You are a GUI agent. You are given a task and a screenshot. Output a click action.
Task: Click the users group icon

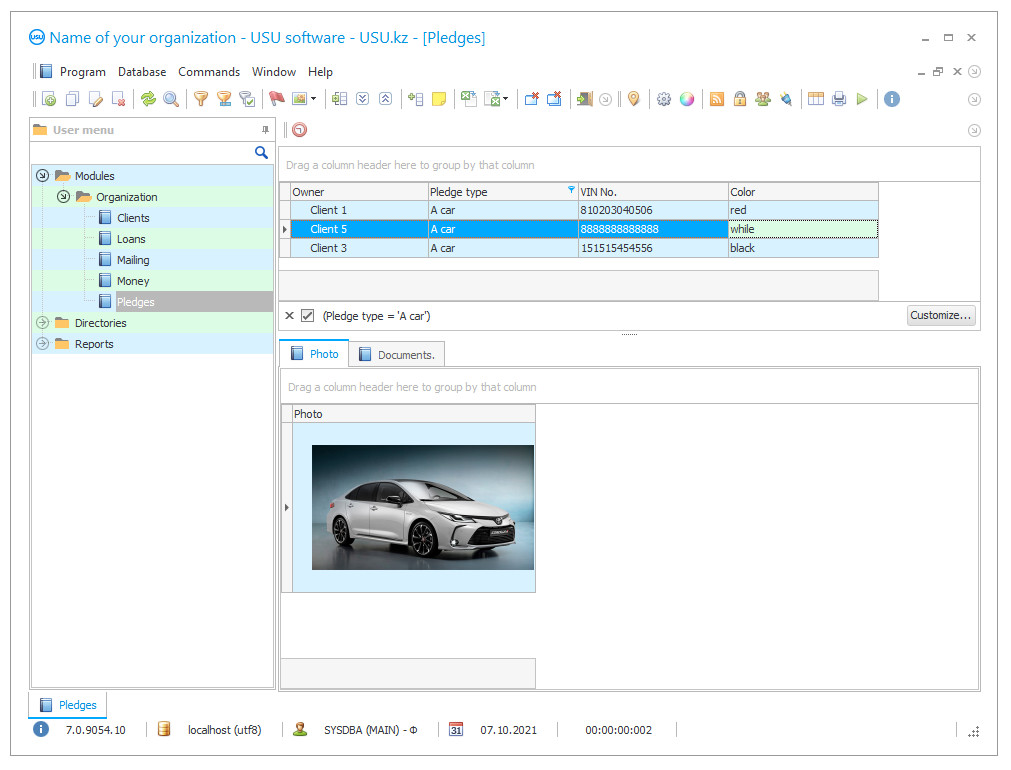pos(763,99)
